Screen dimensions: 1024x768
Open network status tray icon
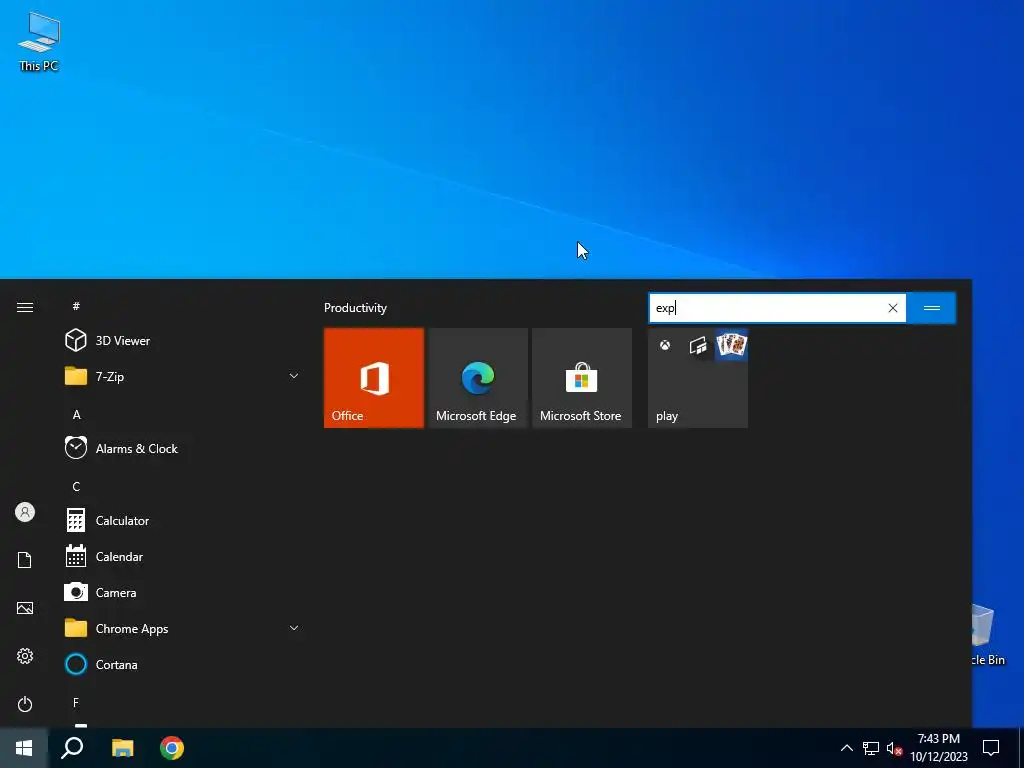pyautogui.click(x=871, y=748)
